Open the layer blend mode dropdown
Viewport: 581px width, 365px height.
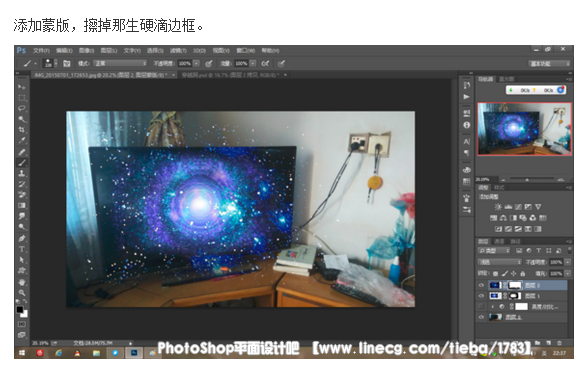(x=500, y=262)
